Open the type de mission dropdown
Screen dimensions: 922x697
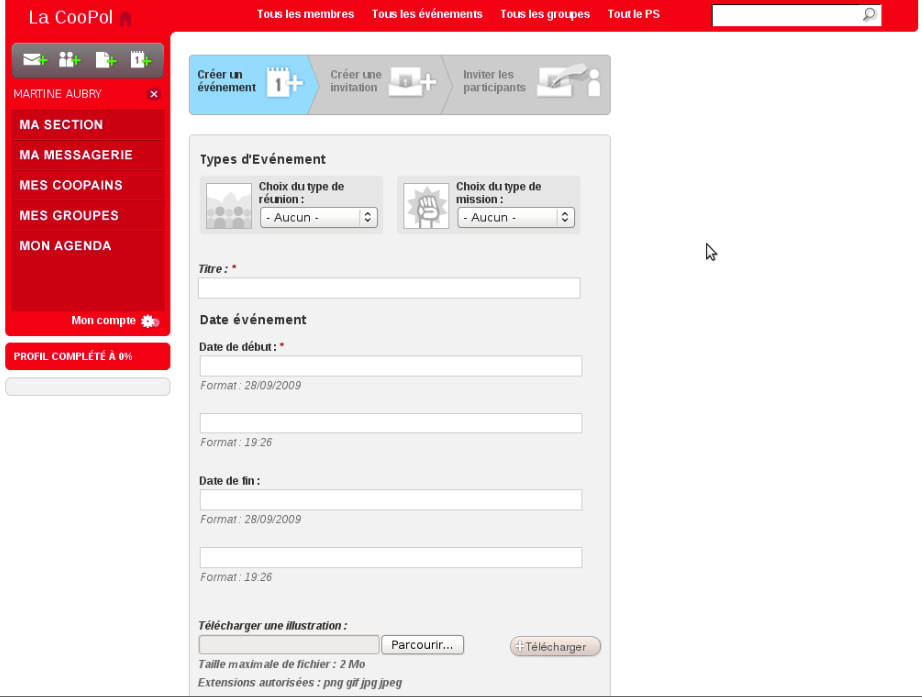516,218
